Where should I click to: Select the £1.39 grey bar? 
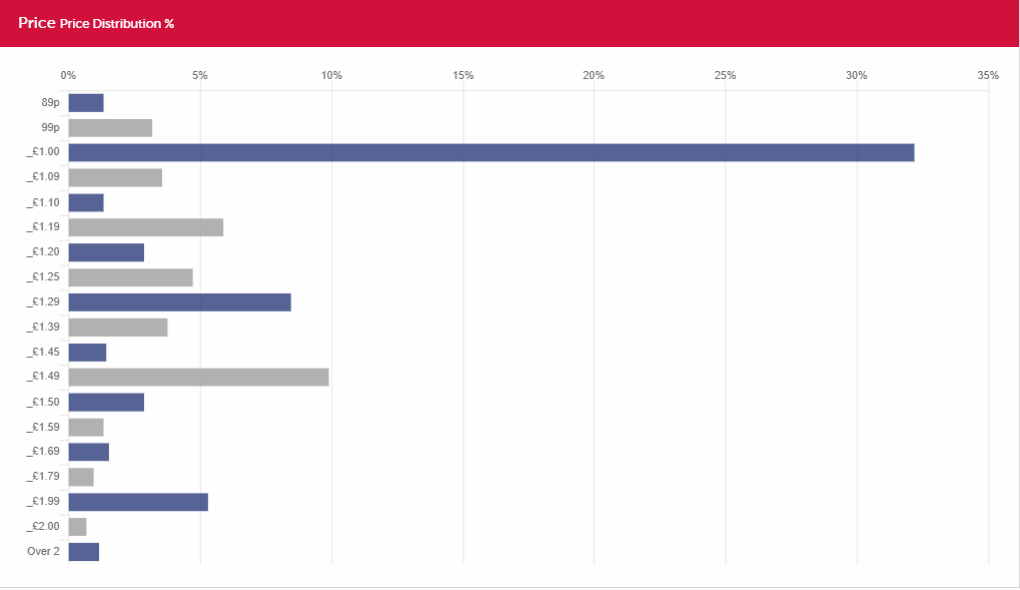coord(118,327)
